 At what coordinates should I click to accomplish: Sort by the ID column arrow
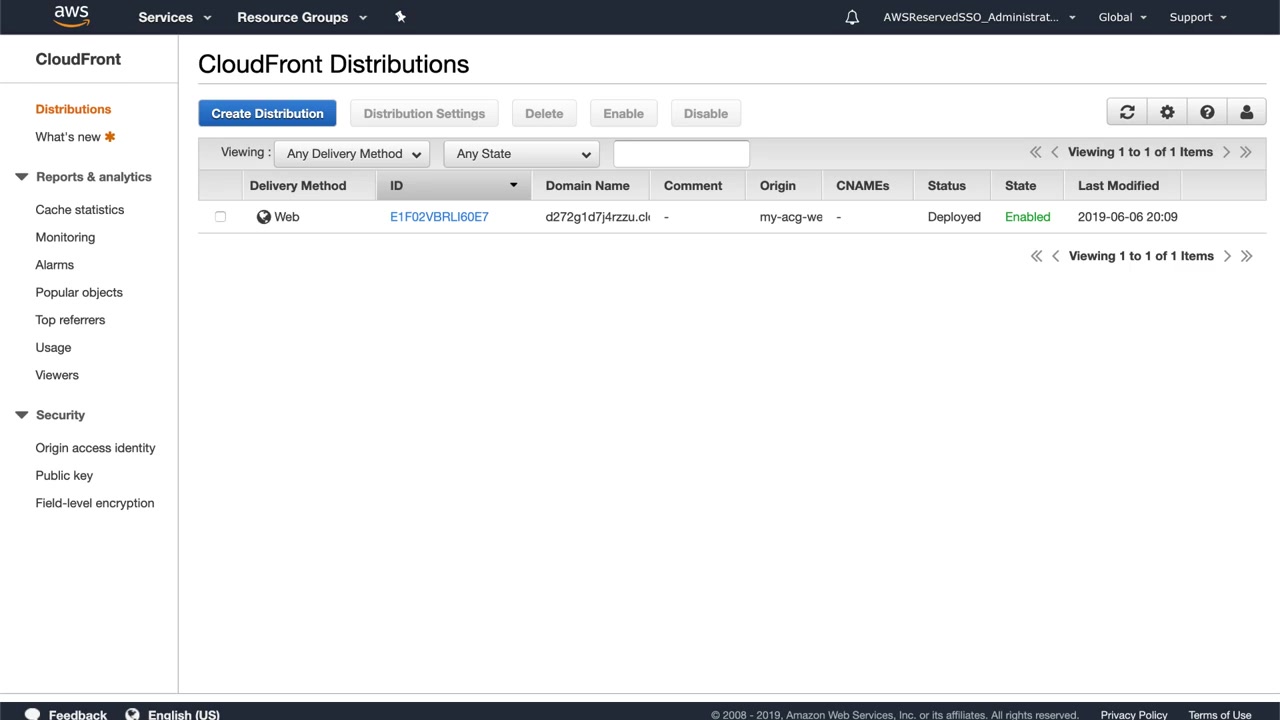pyautogui.click(x=513, y=186)
